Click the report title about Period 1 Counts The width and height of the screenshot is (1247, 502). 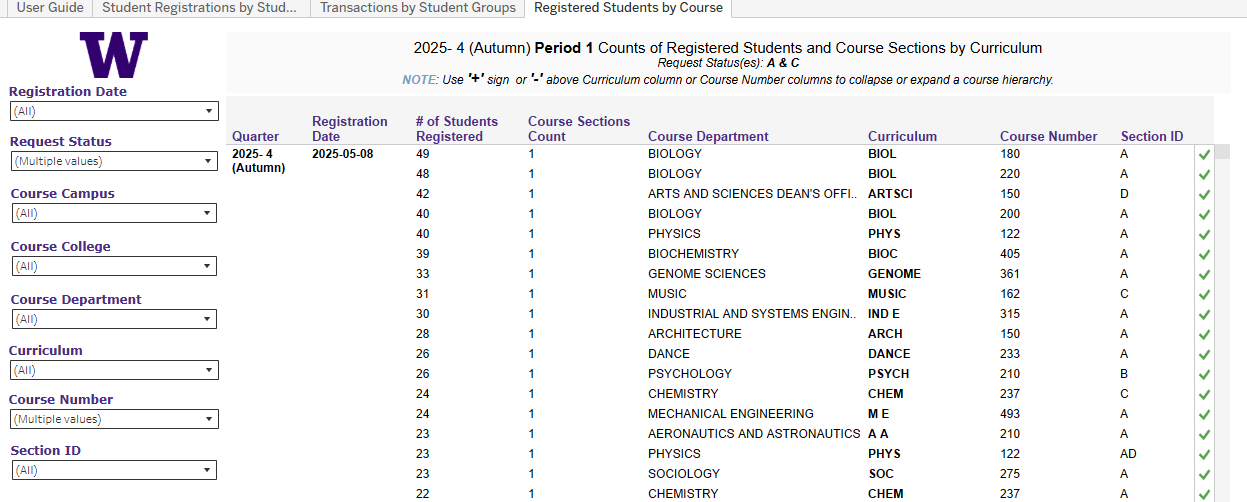click(x=728, y=48)
